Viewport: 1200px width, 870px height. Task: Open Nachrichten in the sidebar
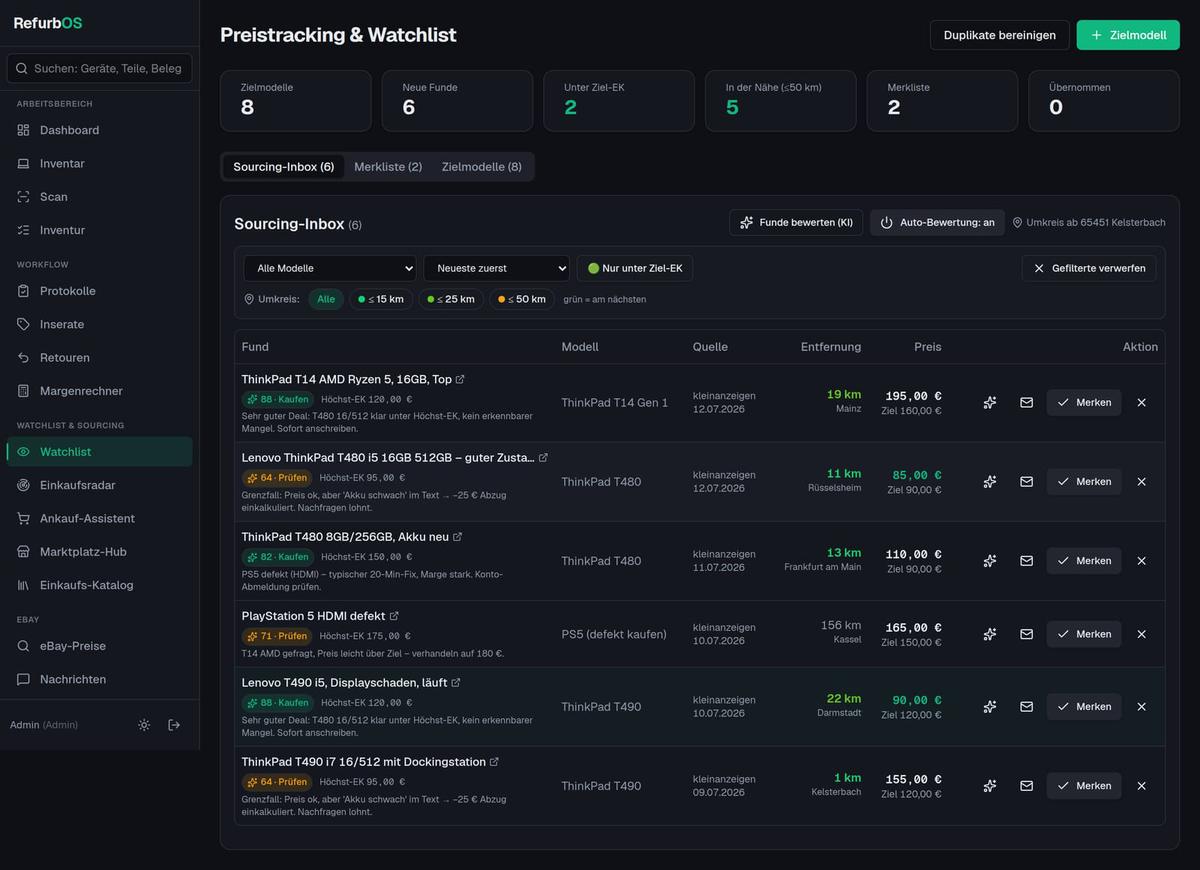click(x=100, y=679)
